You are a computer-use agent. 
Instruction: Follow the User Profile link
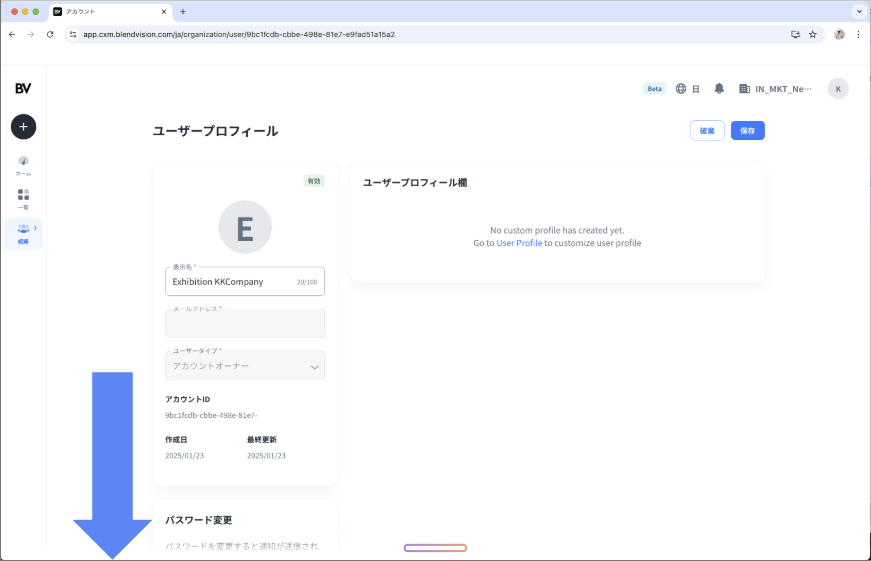[519, 243]
